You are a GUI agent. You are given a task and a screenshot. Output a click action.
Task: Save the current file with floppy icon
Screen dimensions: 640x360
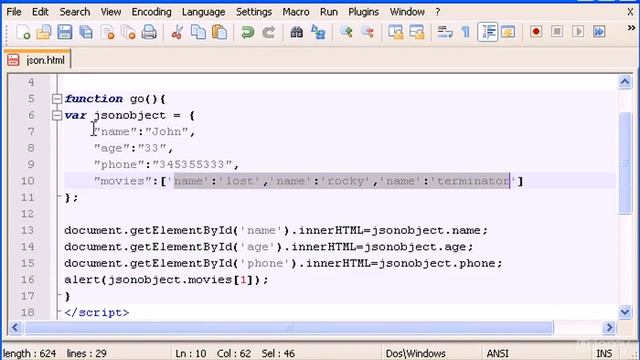pos(64,32)
